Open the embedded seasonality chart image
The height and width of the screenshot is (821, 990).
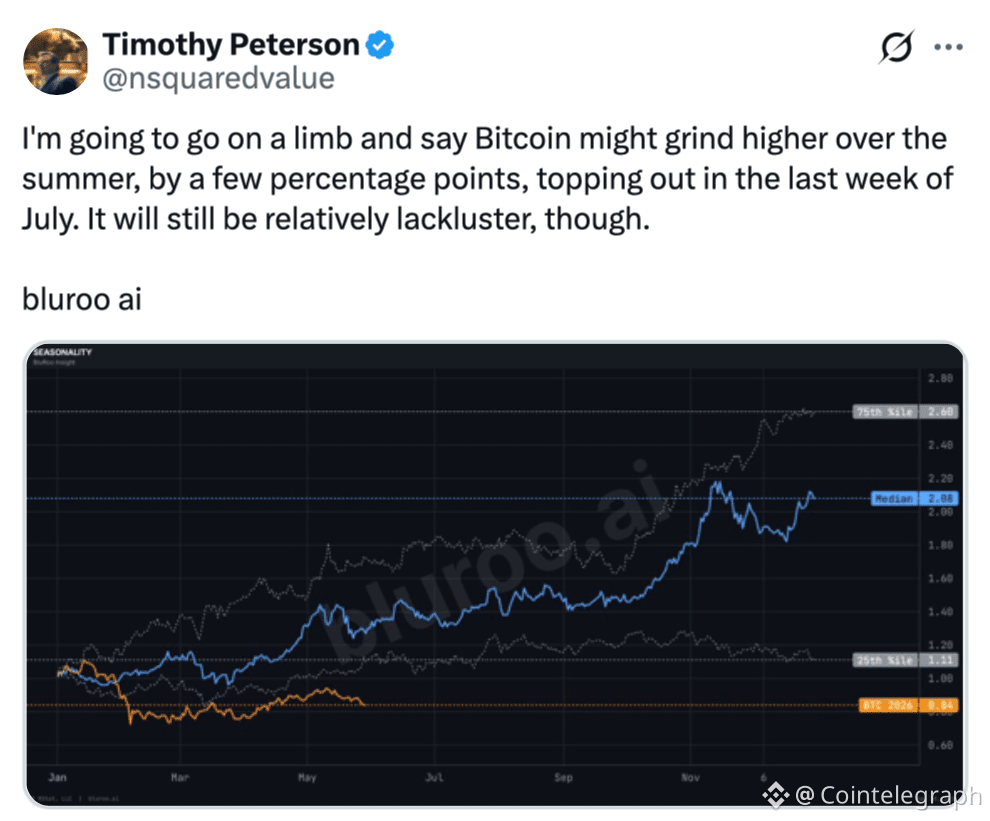(495, 574)
